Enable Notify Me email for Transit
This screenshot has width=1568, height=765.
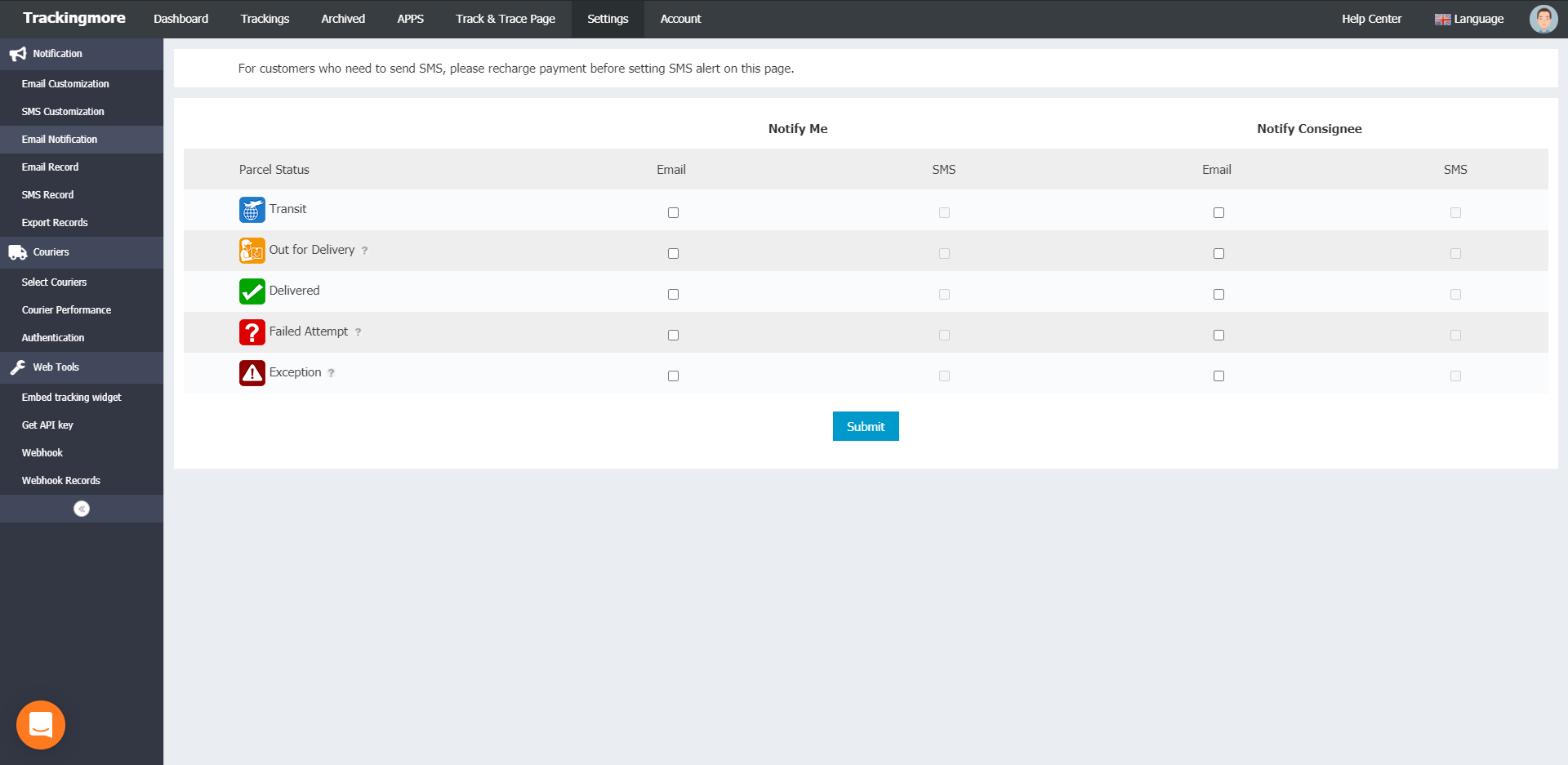(x=673, y=212)
